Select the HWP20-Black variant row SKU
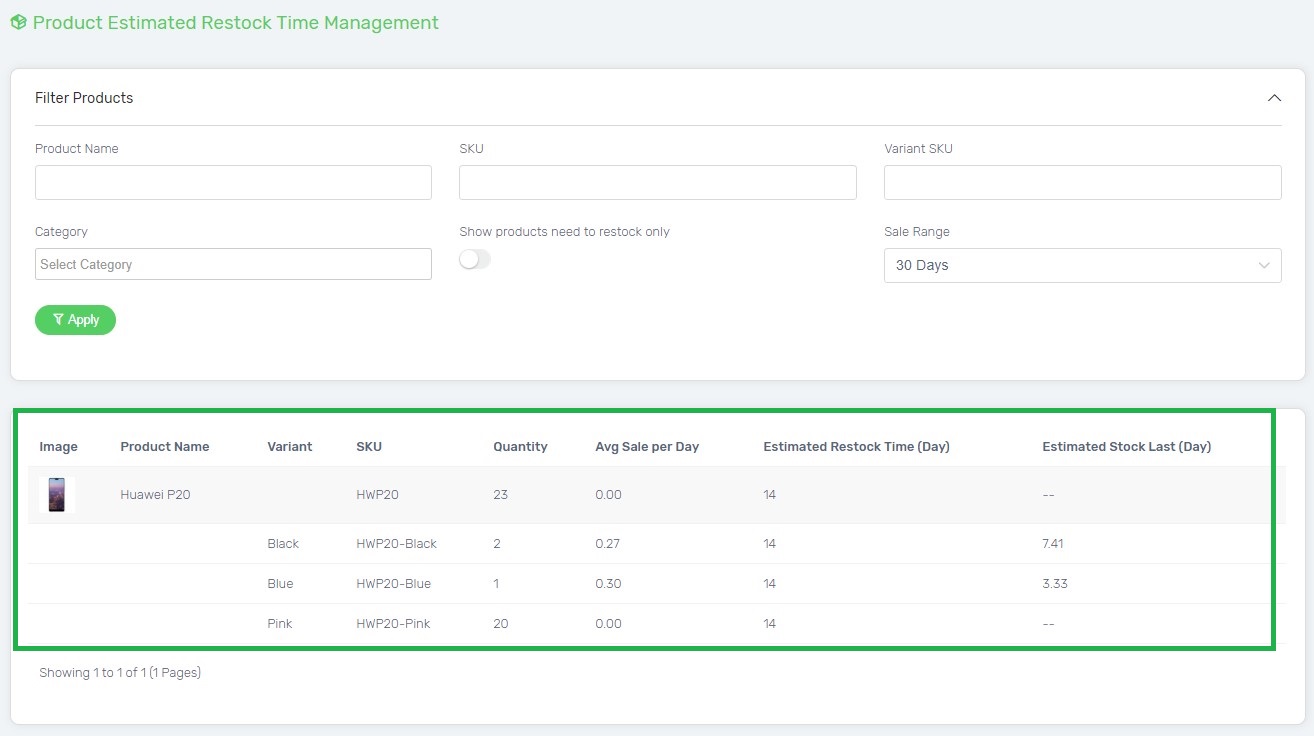 [396, 544]
